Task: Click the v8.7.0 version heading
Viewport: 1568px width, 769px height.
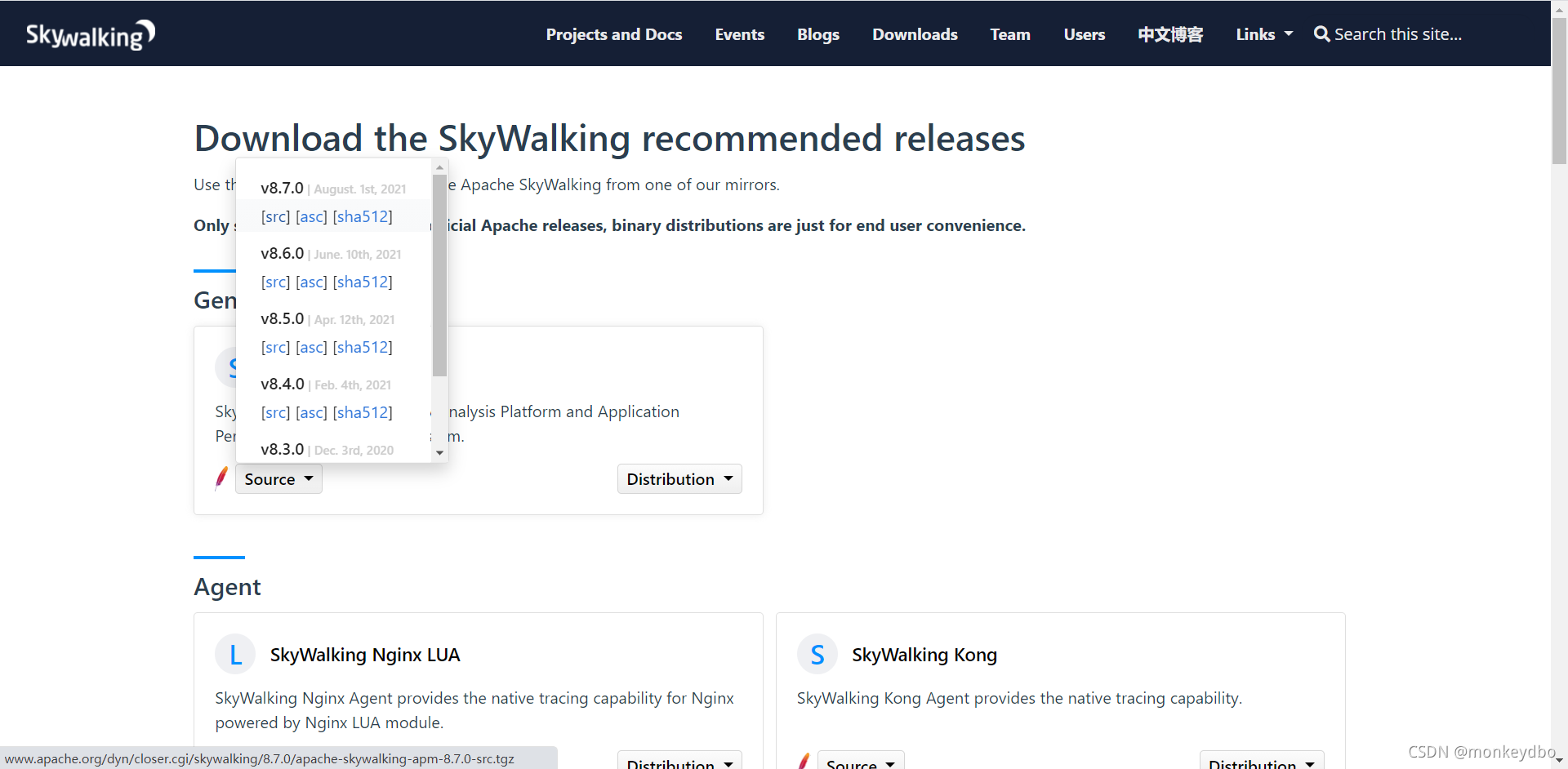Action: (282, 188)
